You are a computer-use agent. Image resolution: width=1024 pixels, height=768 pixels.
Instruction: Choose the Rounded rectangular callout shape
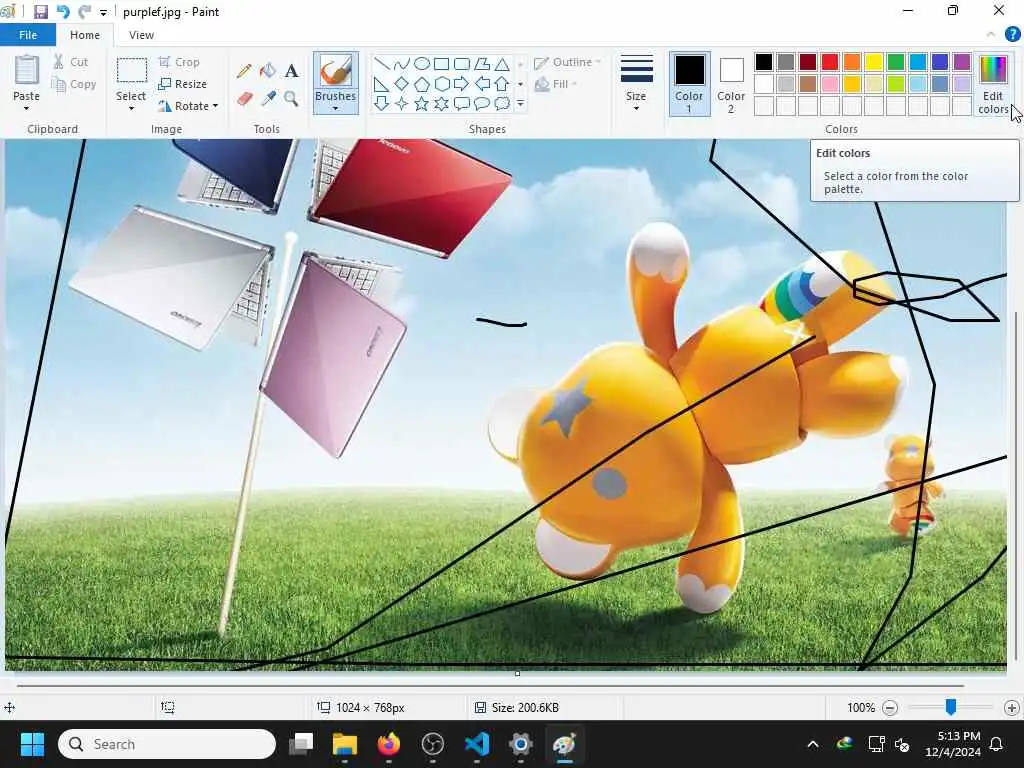(462, 103)
